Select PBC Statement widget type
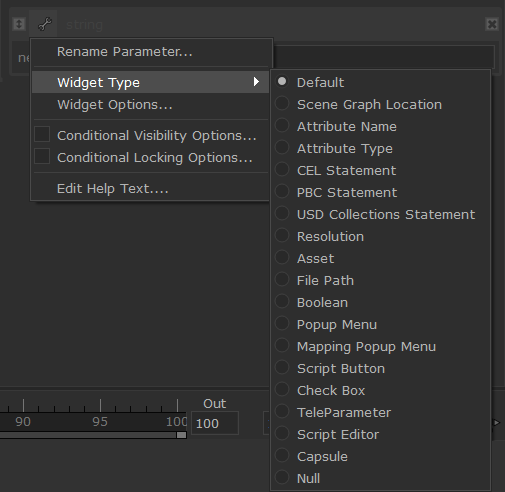The image size is (505, 492). coord(381,192)
